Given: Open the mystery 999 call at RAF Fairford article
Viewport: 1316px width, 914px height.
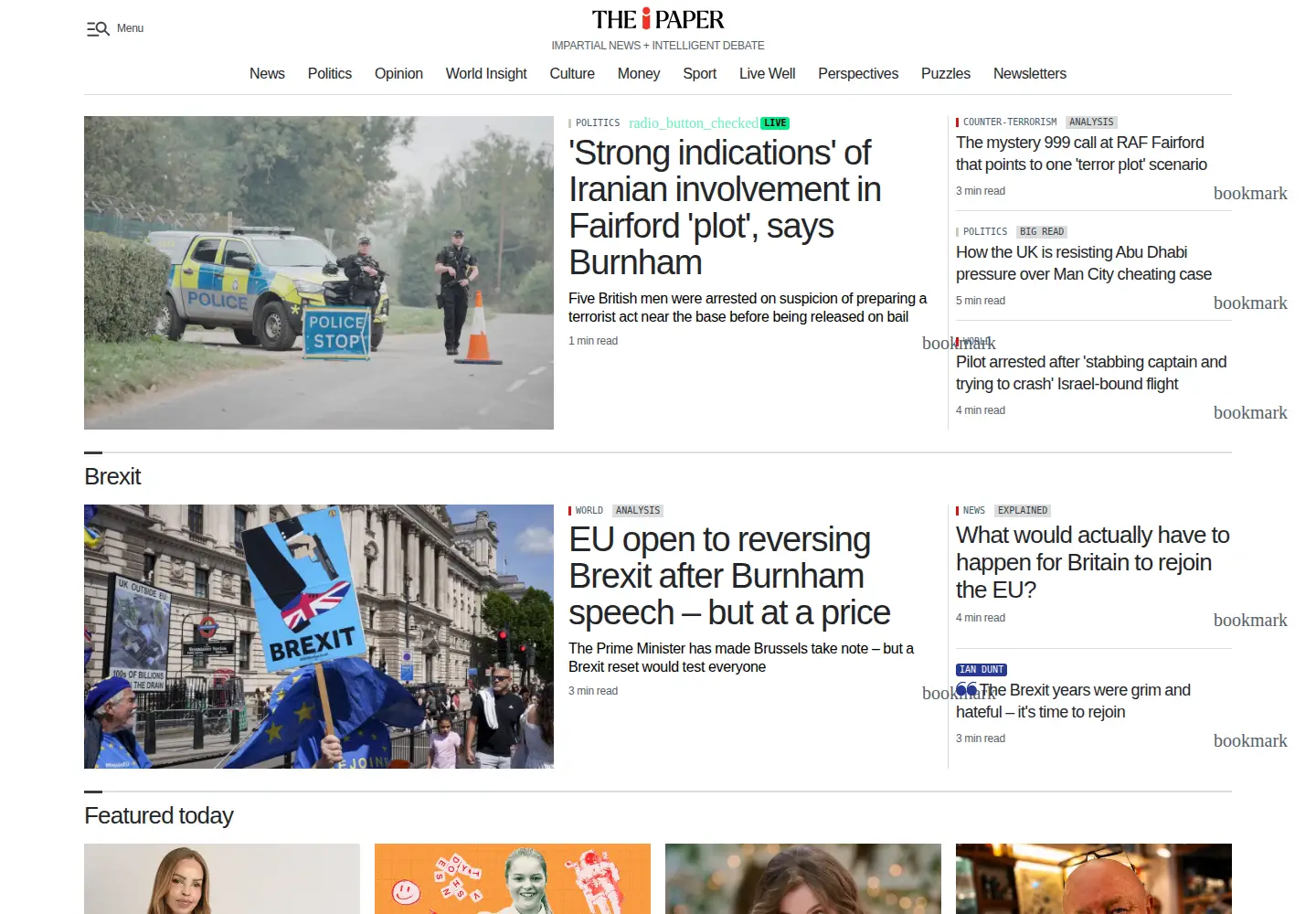Looking at the screenshot, I should tap(1081, 154).
